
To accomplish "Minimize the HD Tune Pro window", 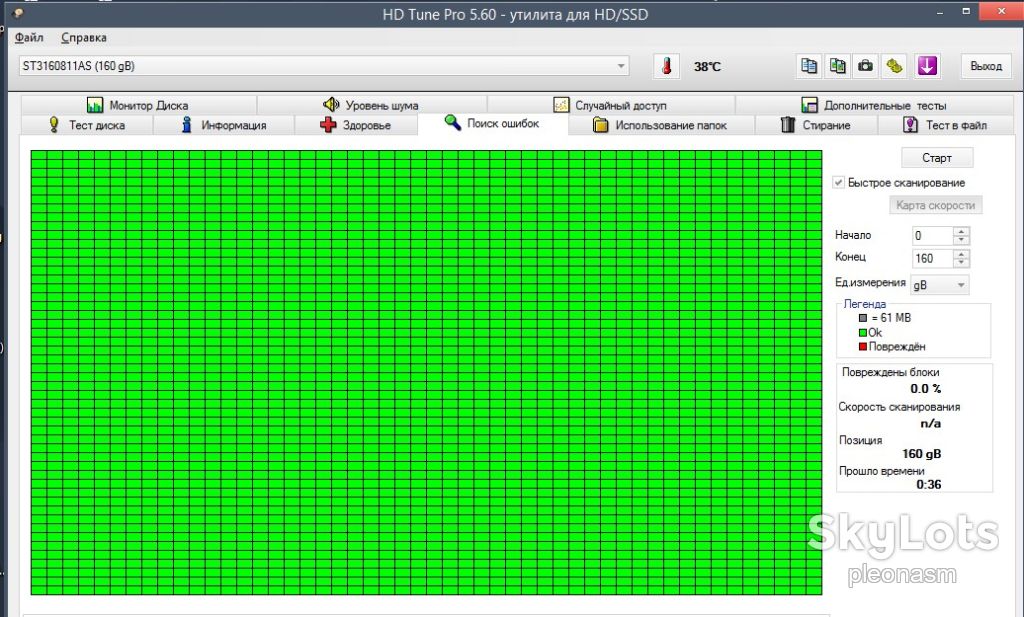I will pyautogui.click(x=940, y=12).
